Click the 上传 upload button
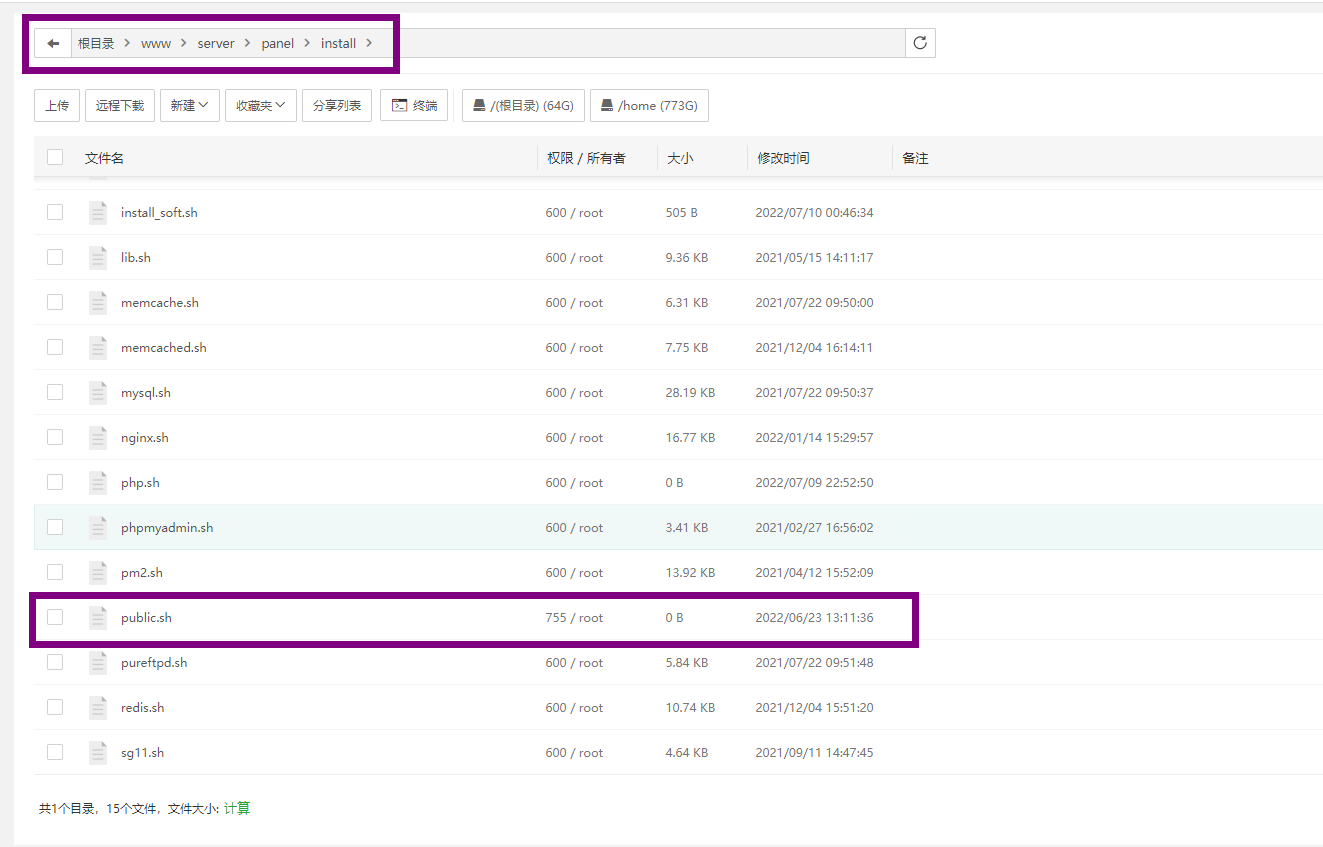Viewport: 1323px width, 847px height. 57,105
